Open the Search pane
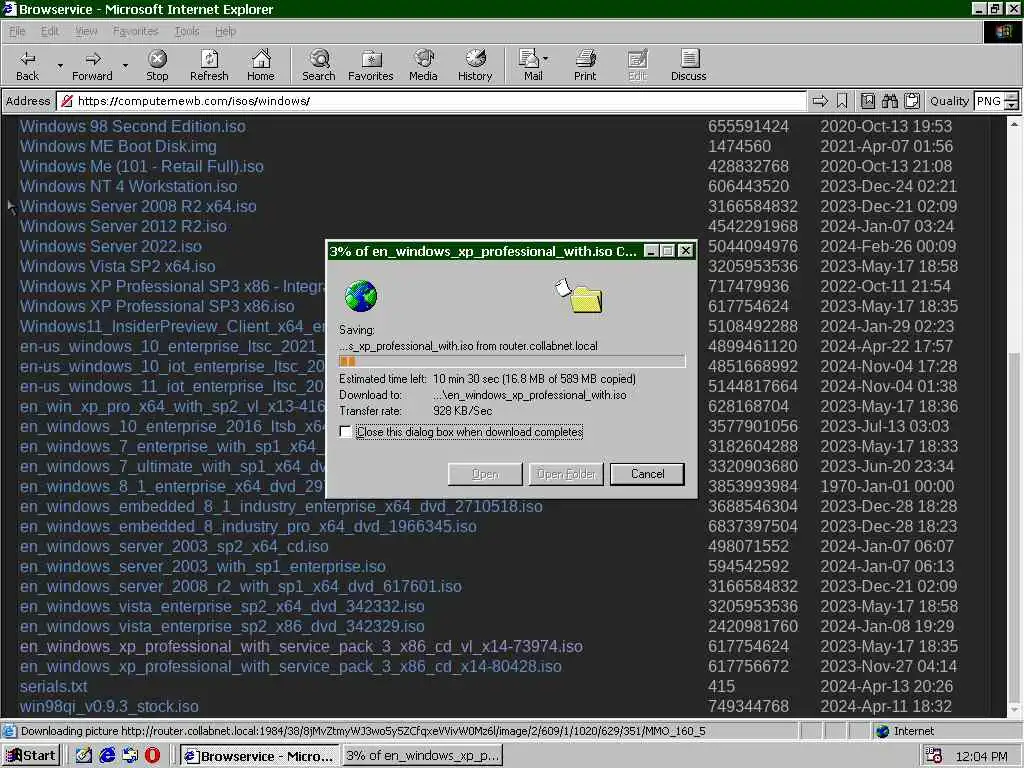This screenshot has width=1024, height=768. click(x=319, y=65)
